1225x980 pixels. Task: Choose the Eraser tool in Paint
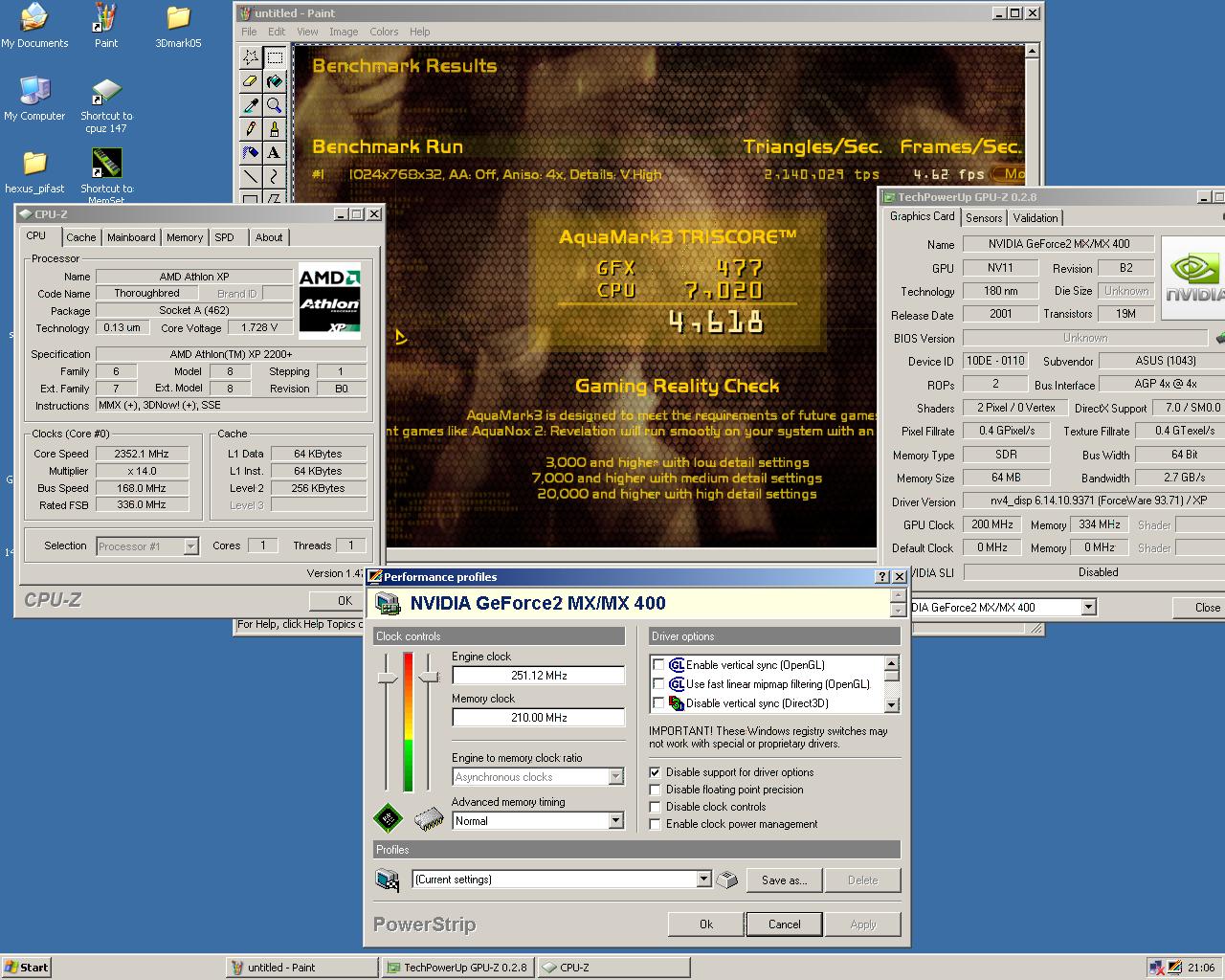[251, 81]
